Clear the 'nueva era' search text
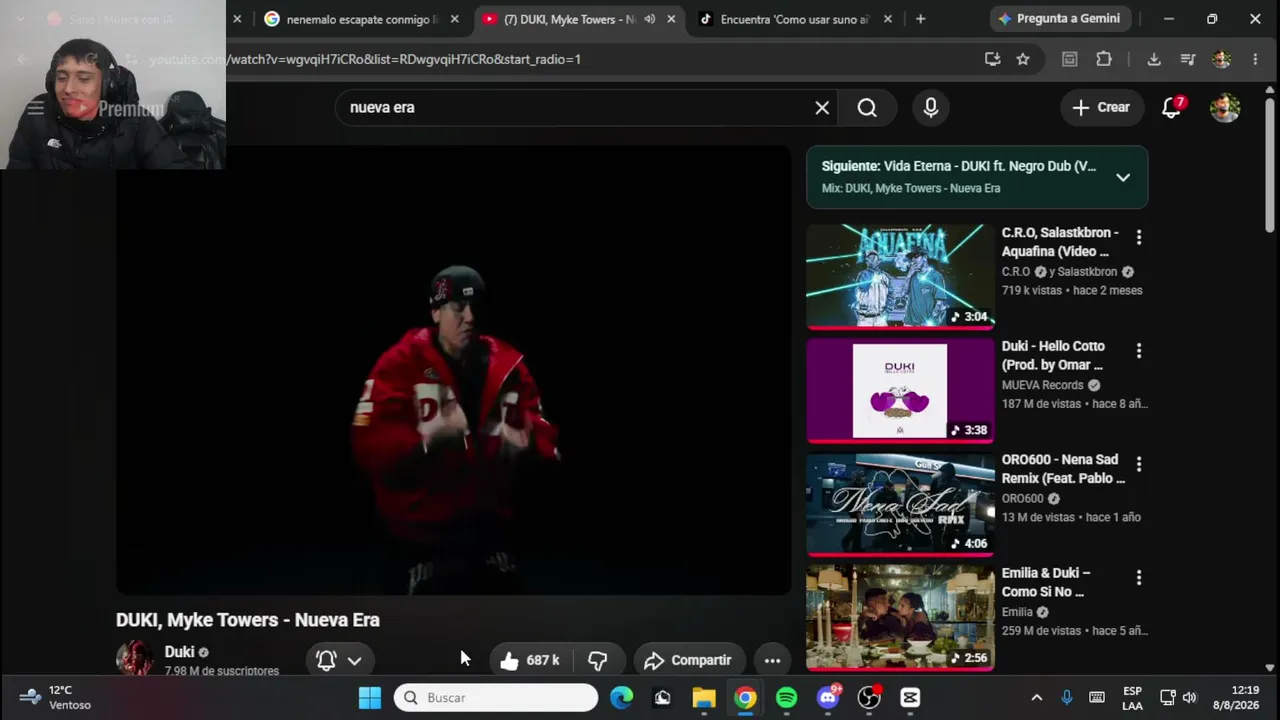This screenshot has height=720, width=1280. [x=822, y=108]
